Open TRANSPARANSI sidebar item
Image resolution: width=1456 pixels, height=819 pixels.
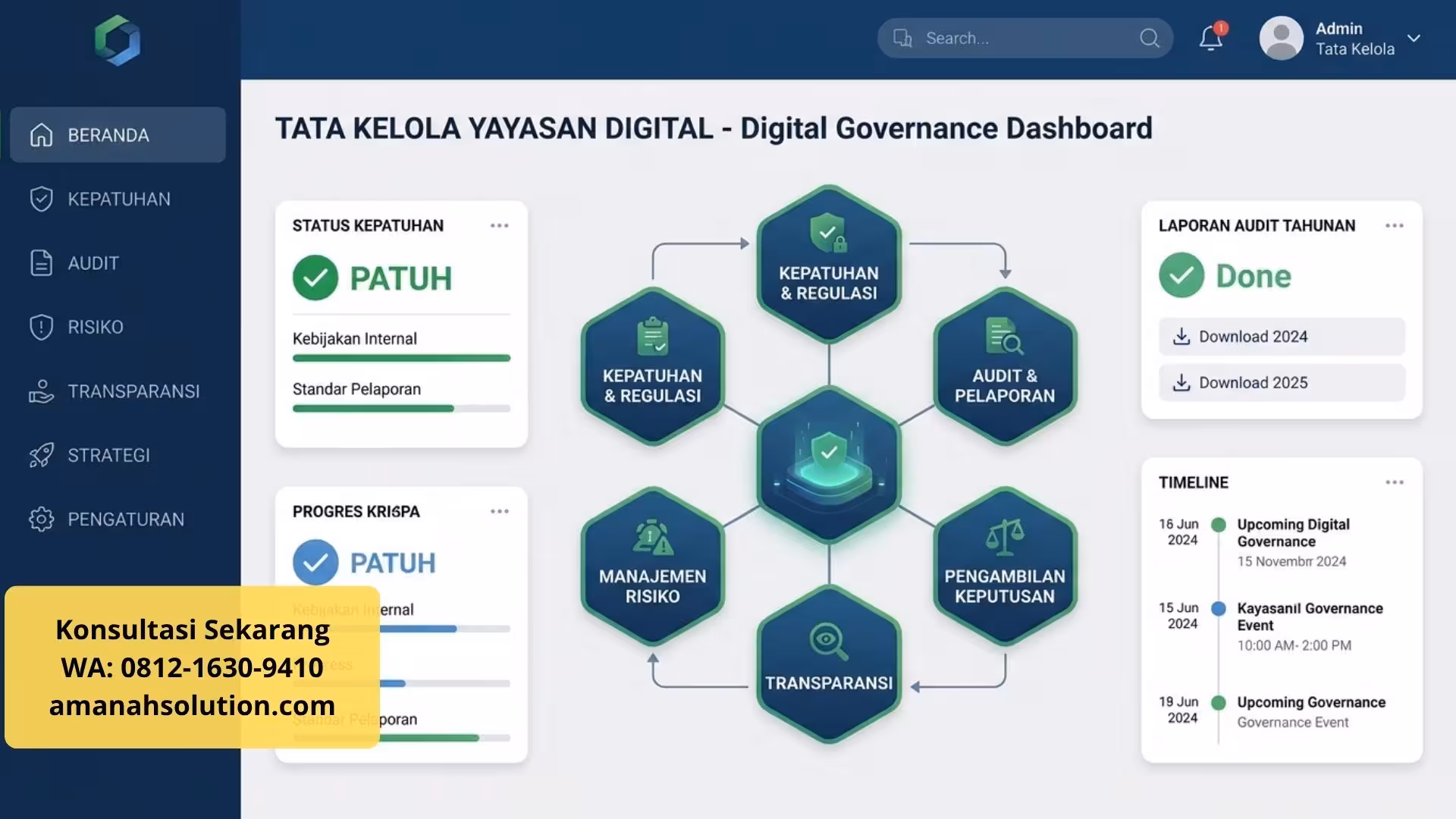pyautogui.click(x=118, y=391)
